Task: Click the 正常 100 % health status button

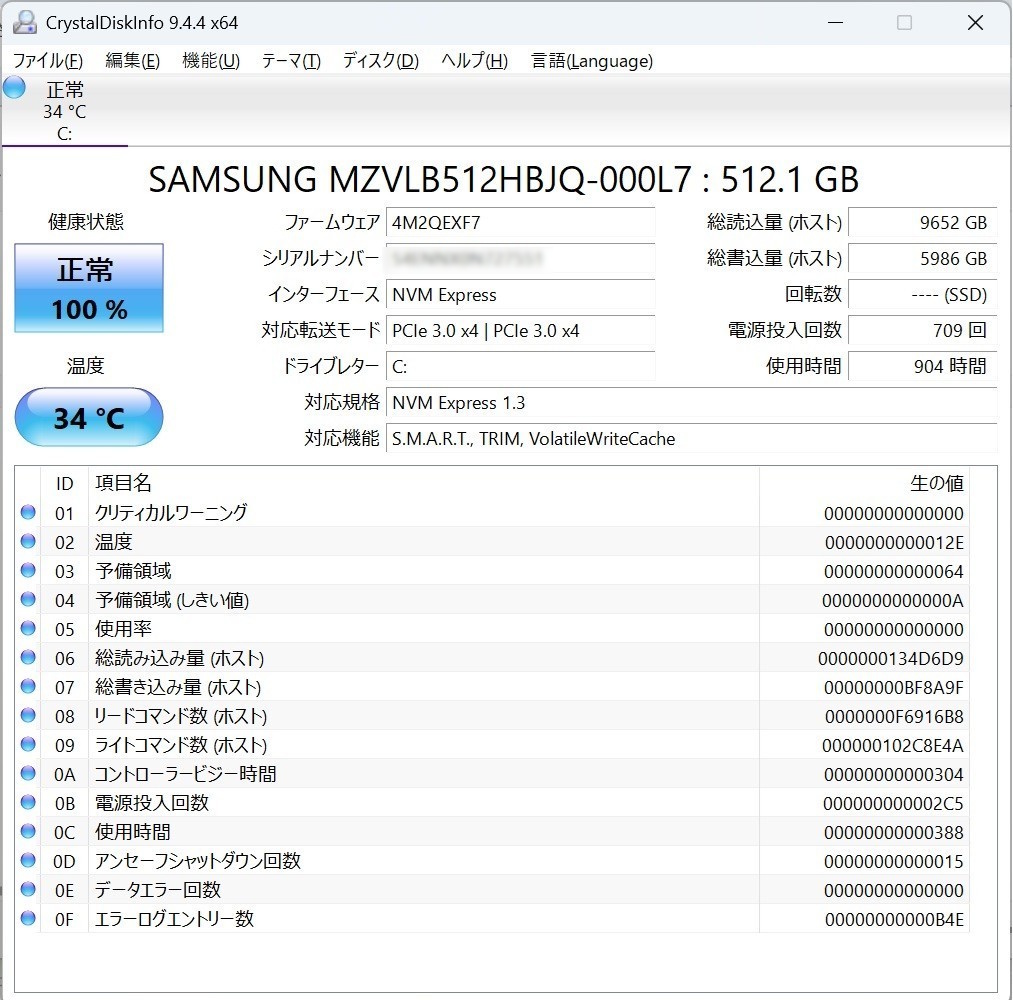Action: point(89,288)
